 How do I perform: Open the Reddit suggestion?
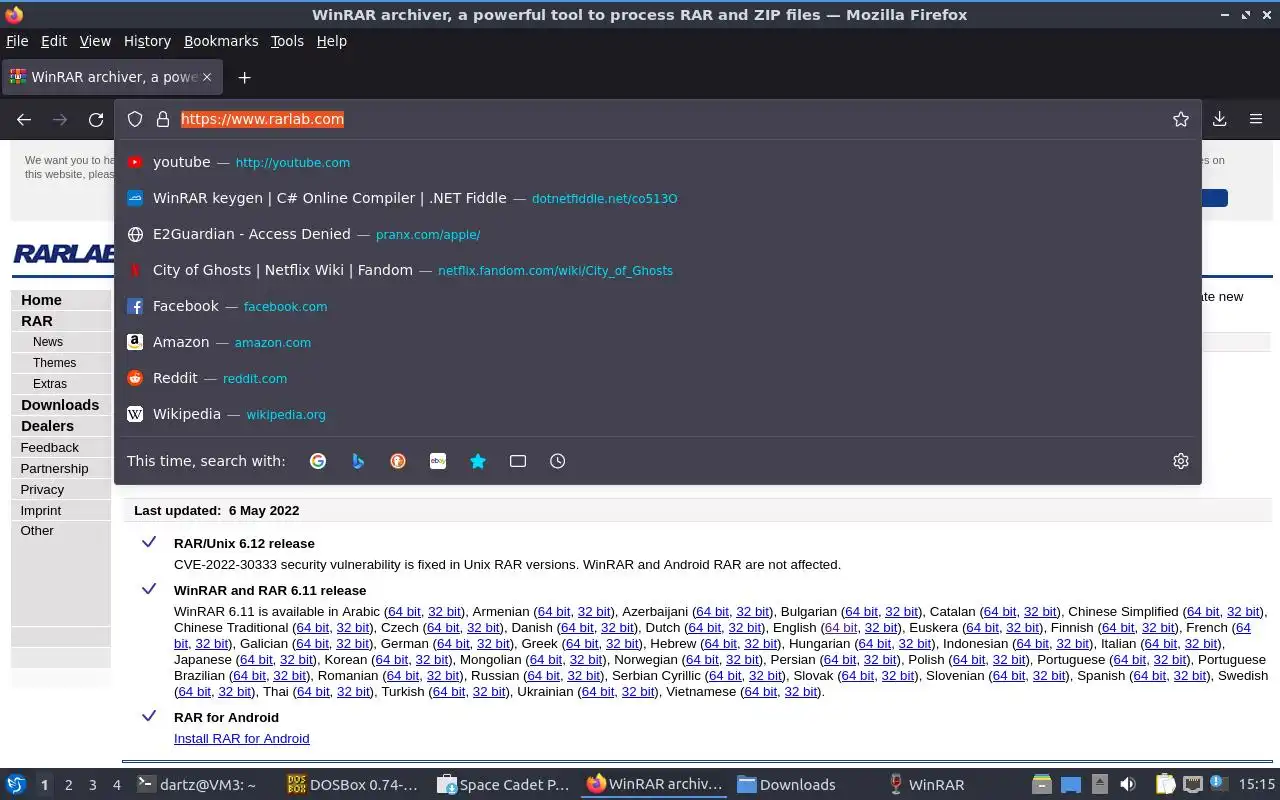point(658,378)
